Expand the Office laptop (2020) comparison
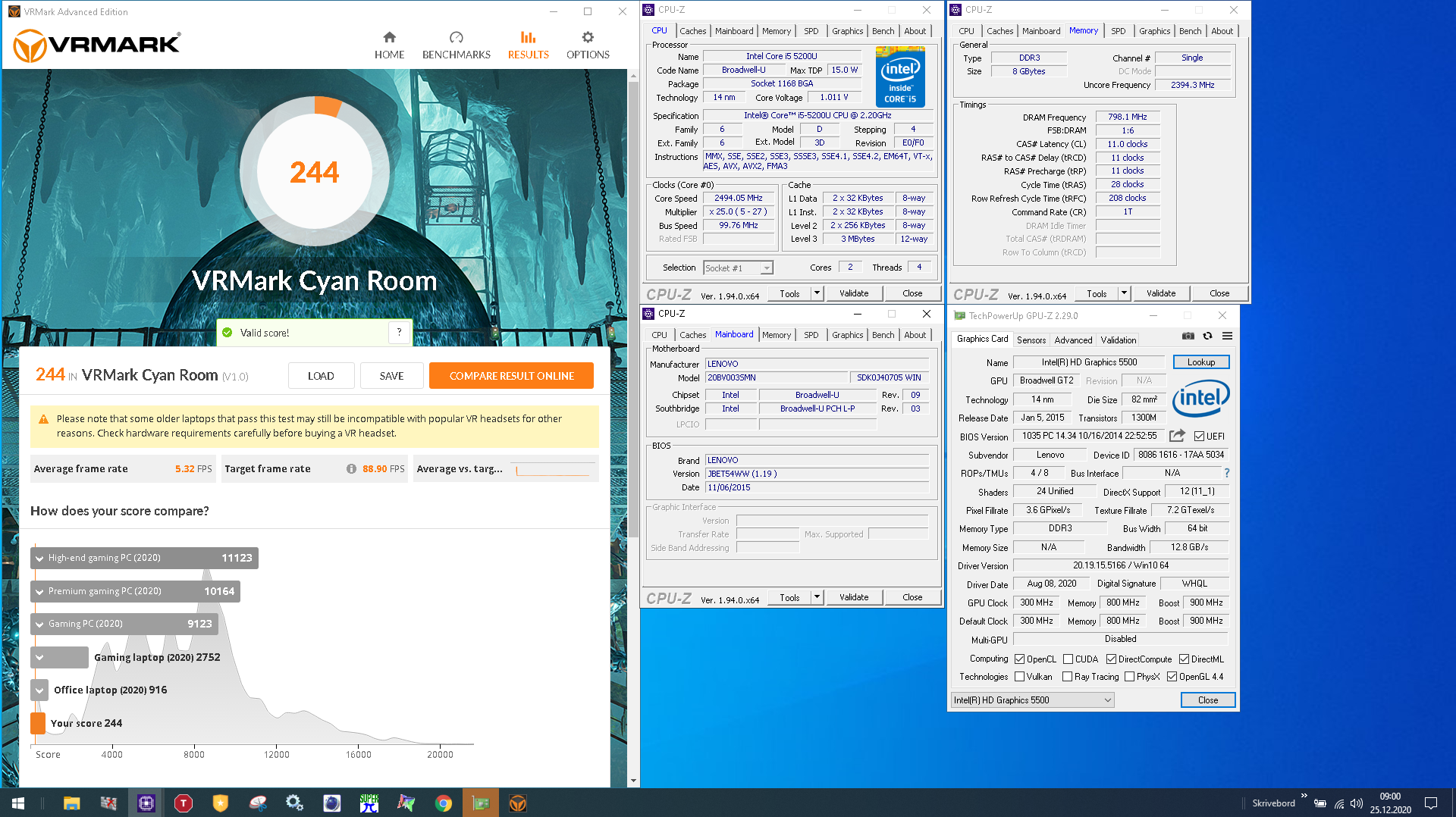Image resolution: width=1456 pixels, height=817 pixels. point(39,690)
